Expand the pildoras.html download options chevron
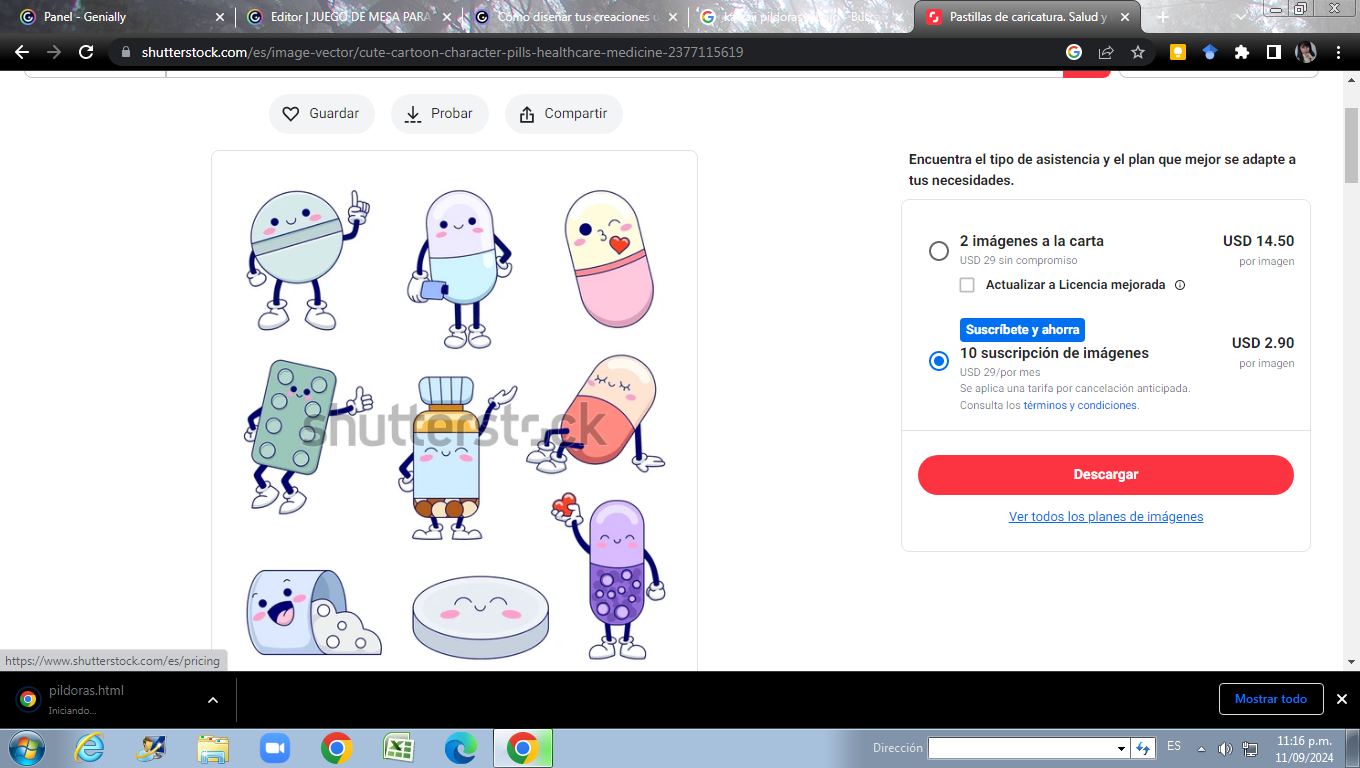The height and width of the screenshot is (768, 1360). tap(213, 700)
